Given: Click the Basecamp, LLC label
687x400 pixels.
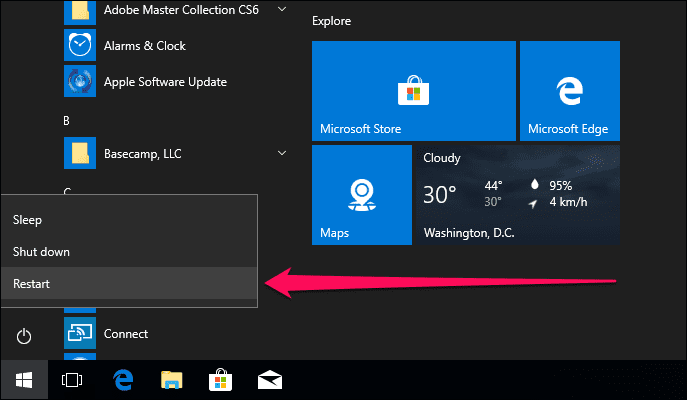Looking at the screenshot, I should (x=142, y=154).
